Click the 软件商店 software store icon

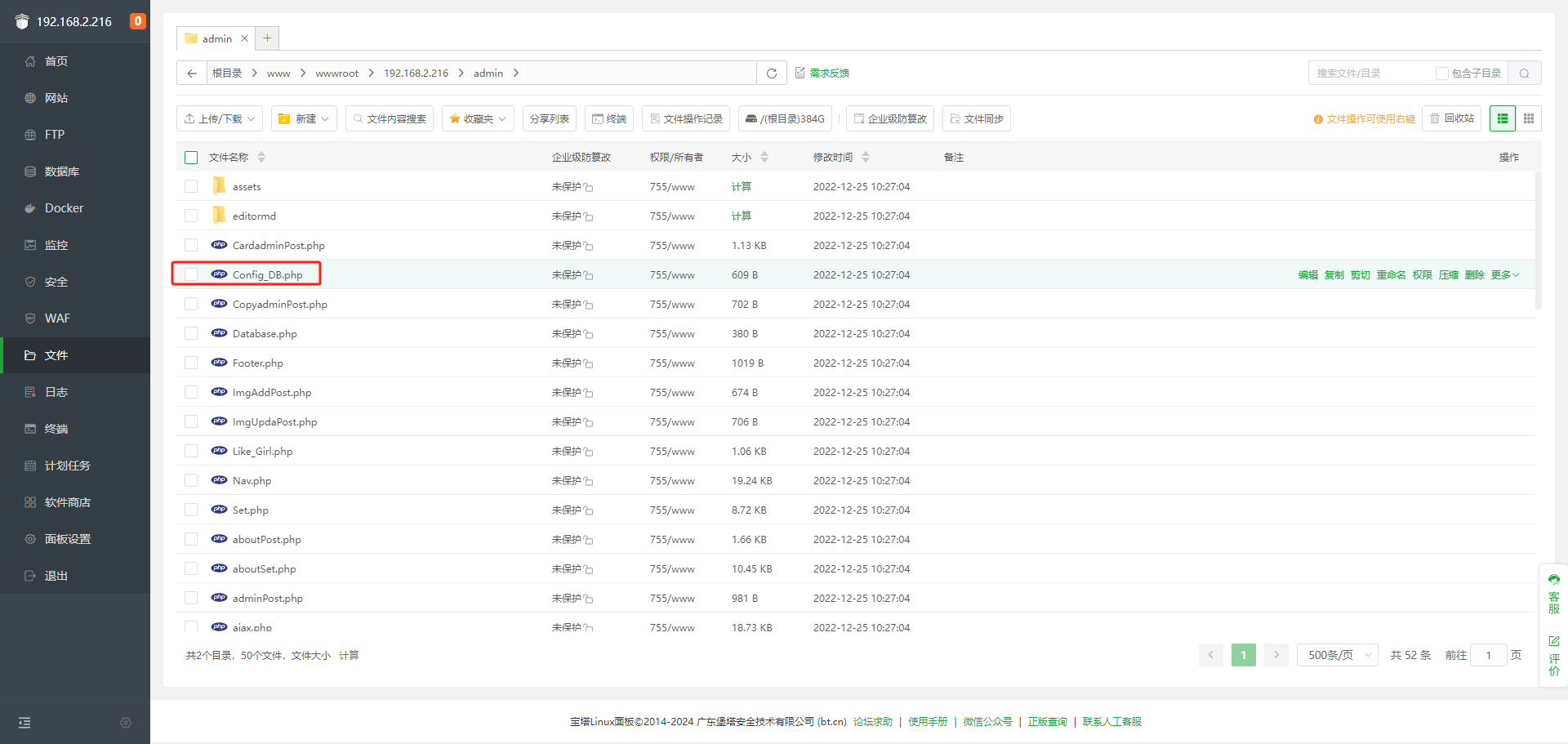point(30,502)
